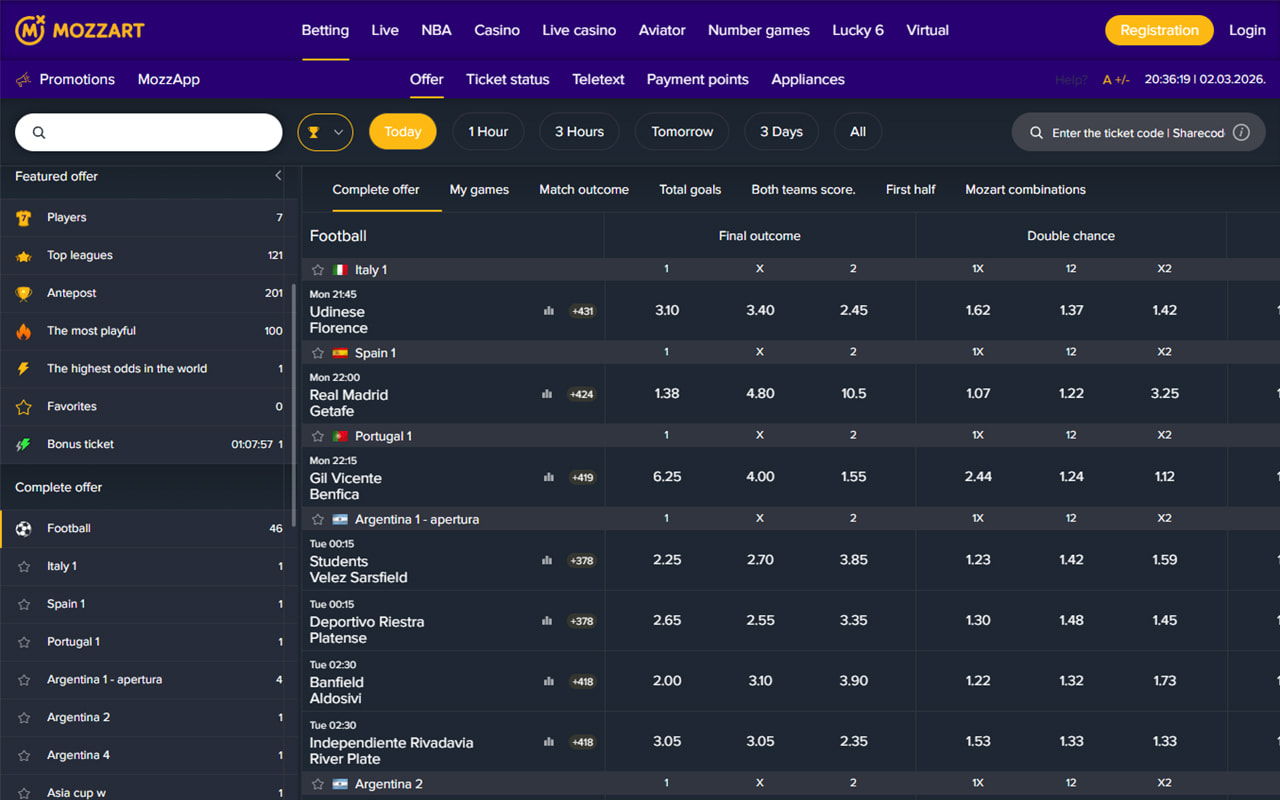The image size is (1280, 800).
Task: Toggle the A +/- font size control
Action: click(x=1116, y=80)
